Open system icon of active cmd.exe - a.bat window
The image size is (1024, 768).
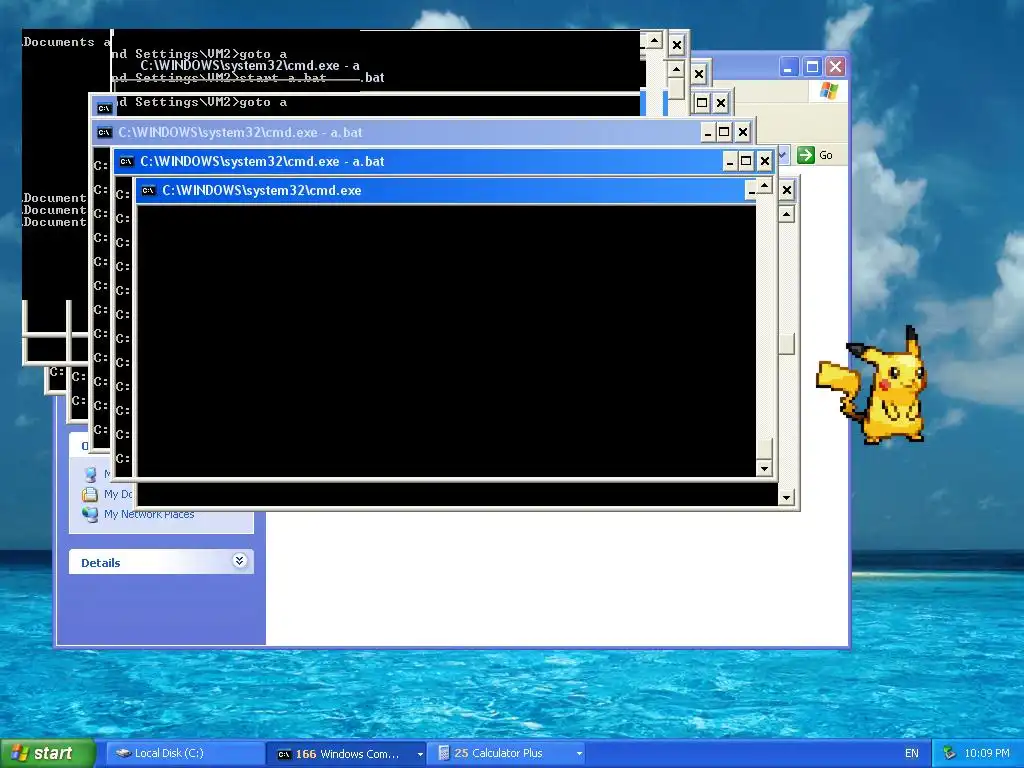127,162
